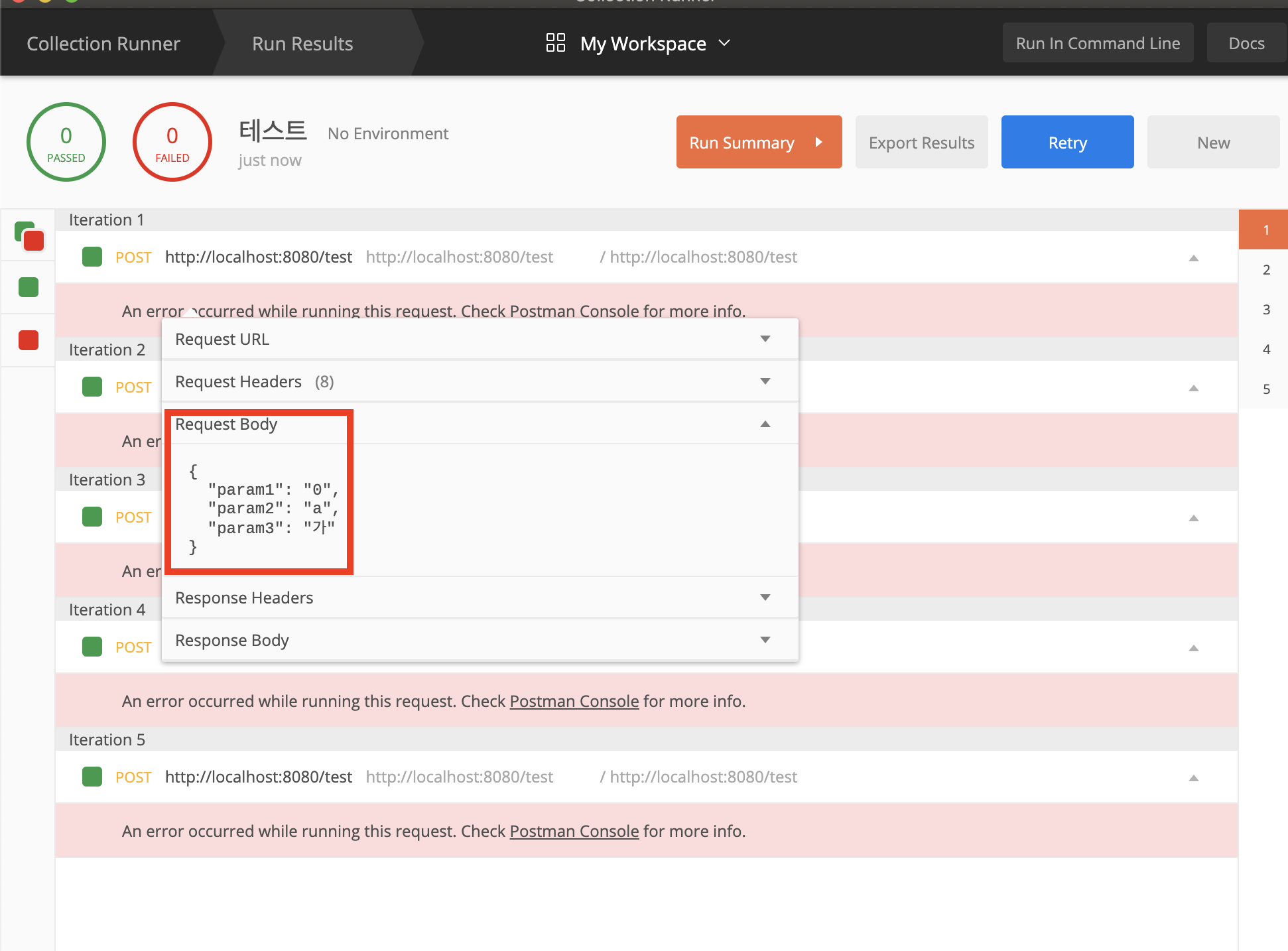Click Iteration 1 request green status square

click(92, 257)
